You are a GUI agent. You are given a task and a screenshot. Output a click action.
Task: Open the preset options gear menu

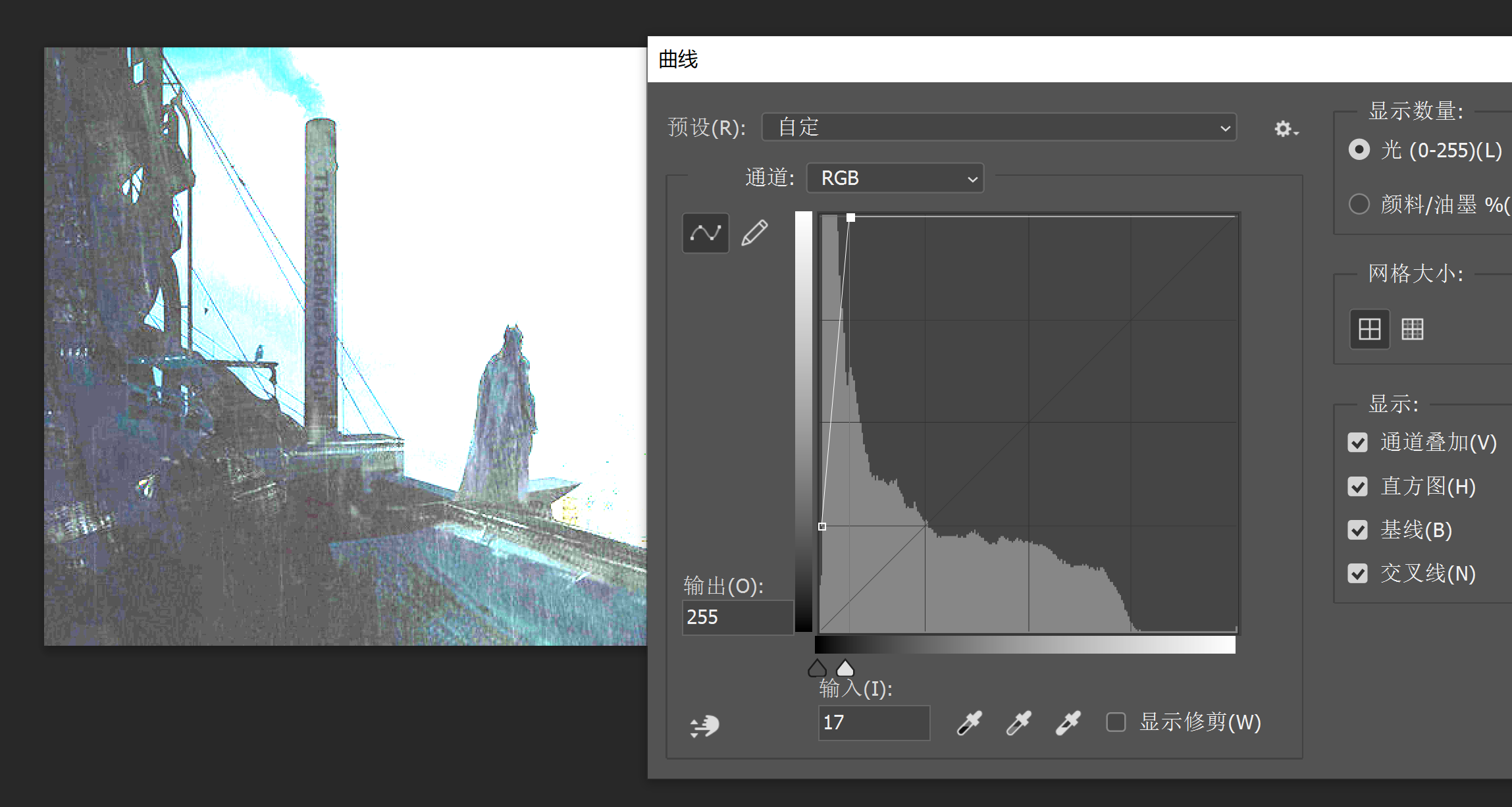pos(1286,128)
